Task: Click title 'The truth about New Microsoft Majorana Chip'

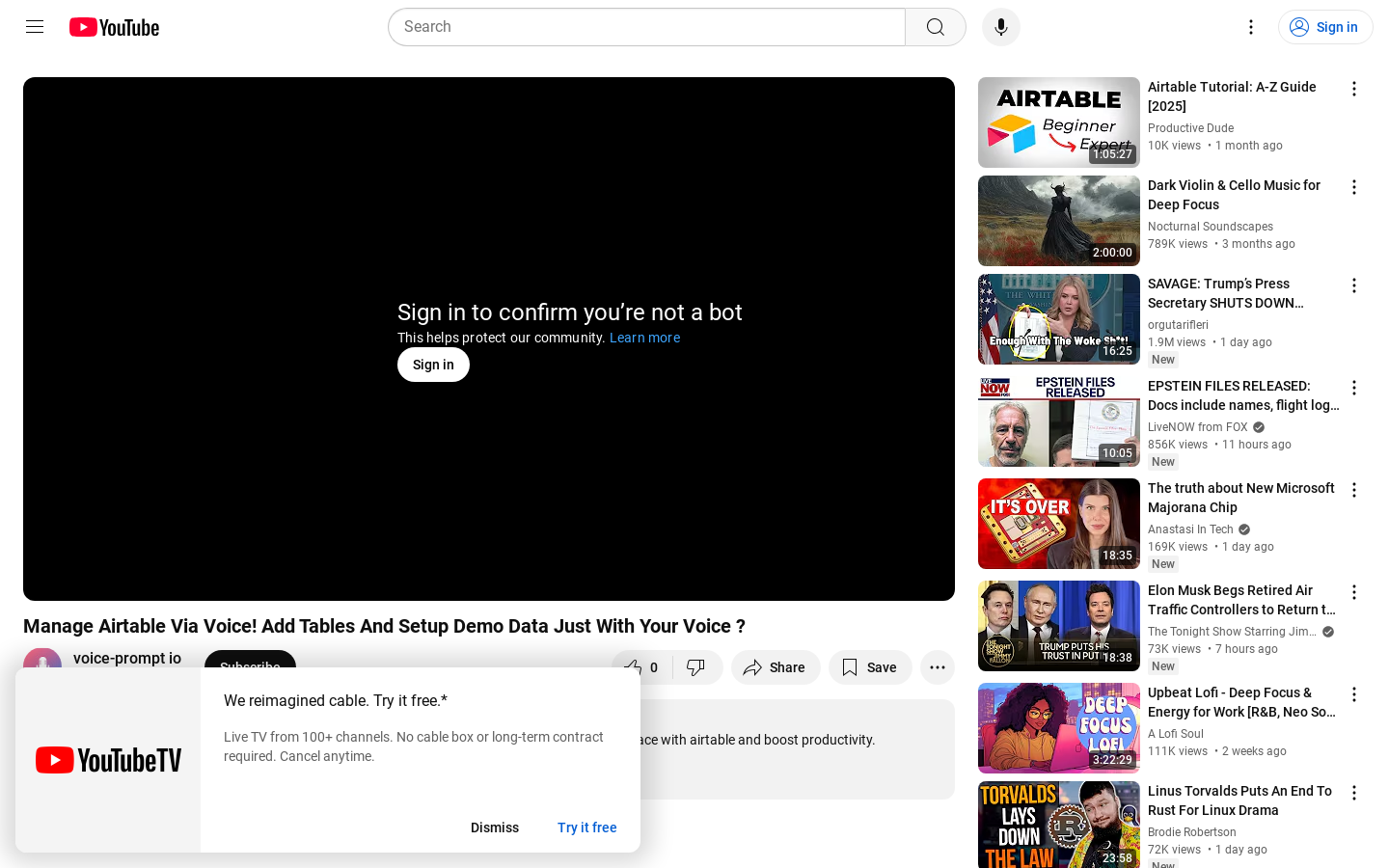Action: click(x=1241, y=498)
